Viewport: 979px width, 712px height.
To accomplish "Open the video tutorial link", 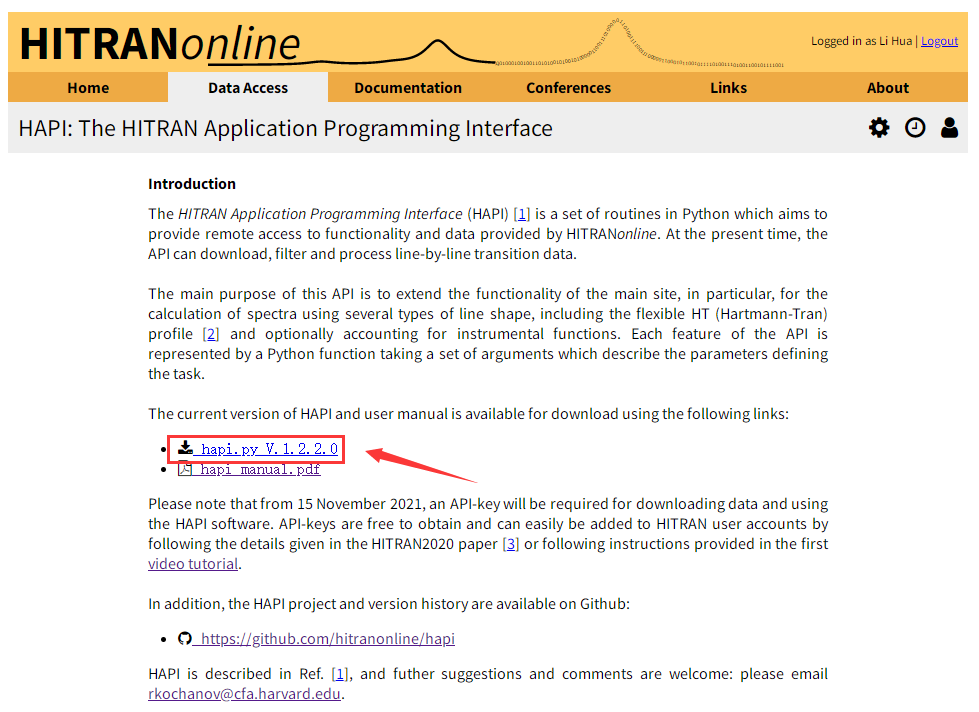I will tap(192, 563).
